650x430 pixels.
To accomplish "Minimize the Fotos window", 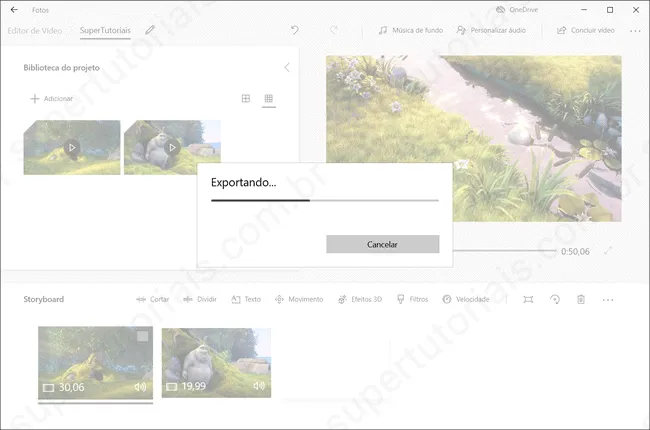I will [584, 10].
